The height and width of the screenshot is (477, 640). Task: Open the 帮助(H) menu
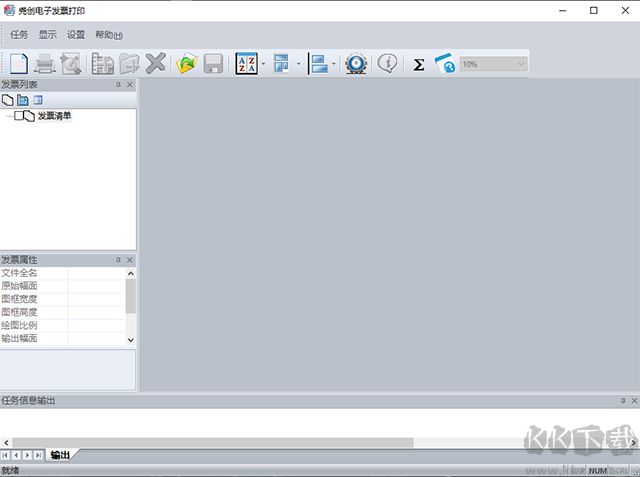109,35
